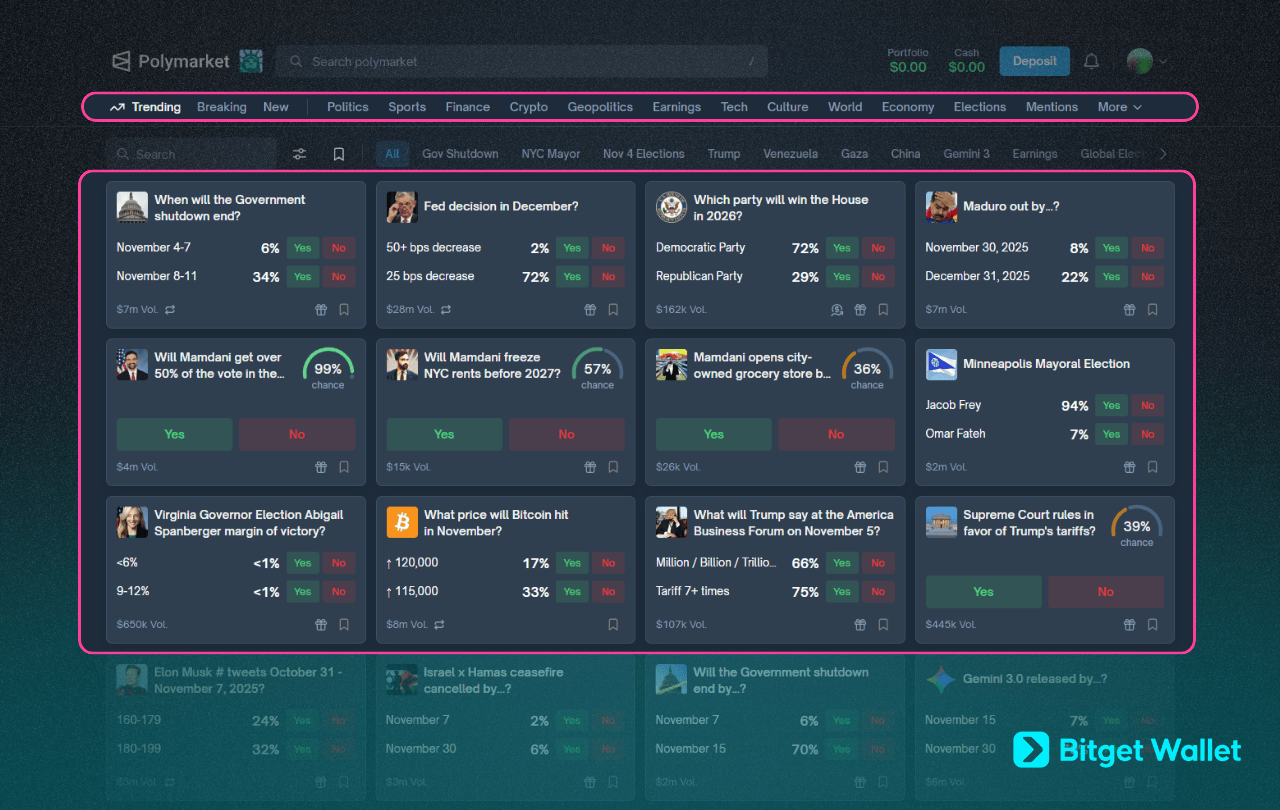Click the blue Deposit button
The height and width of the screenshot is (810, 1280).
click(1034, 61)
